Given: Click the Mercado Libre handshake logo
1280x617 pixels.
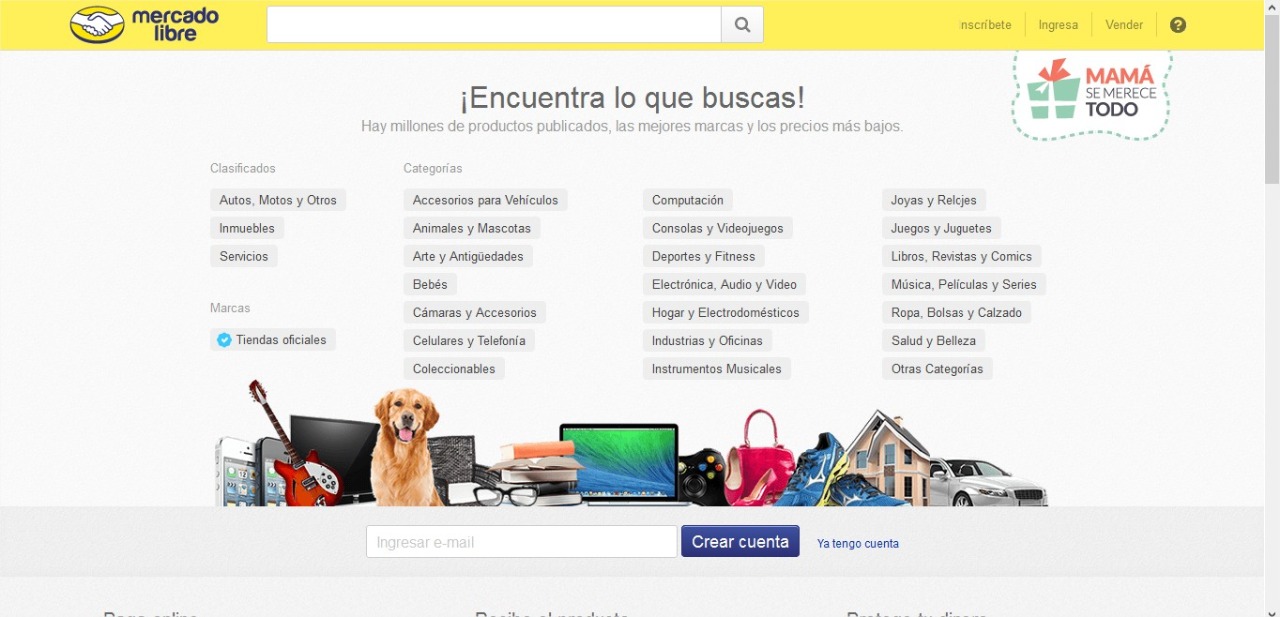Looking at the screenshot, I should click(97, 25).
